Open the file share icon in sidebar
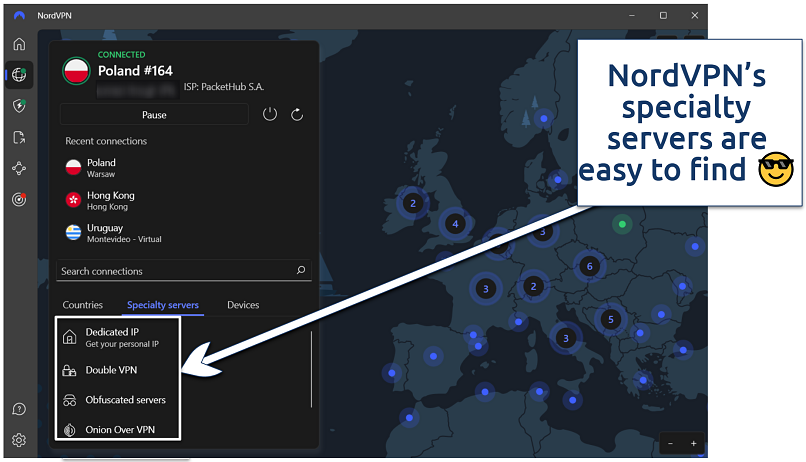 point(19,137)
